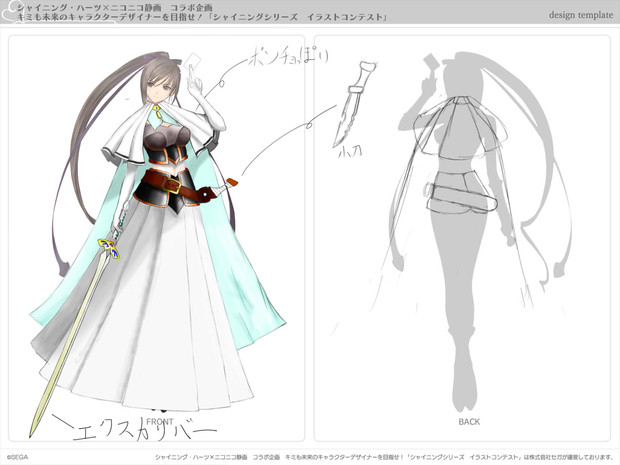Click the handwritten 小刀 knife label
The image size is (620, 465).
coord(349,152)
